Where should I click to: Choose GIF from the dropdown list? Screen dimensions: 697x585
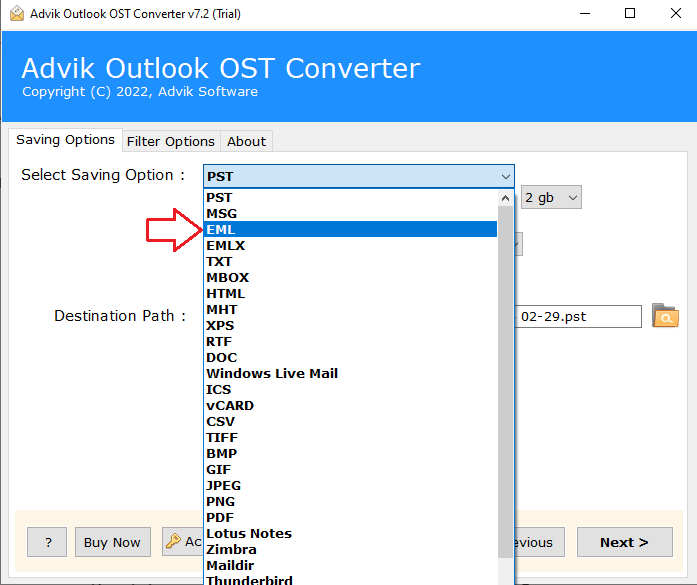[350, 469]
